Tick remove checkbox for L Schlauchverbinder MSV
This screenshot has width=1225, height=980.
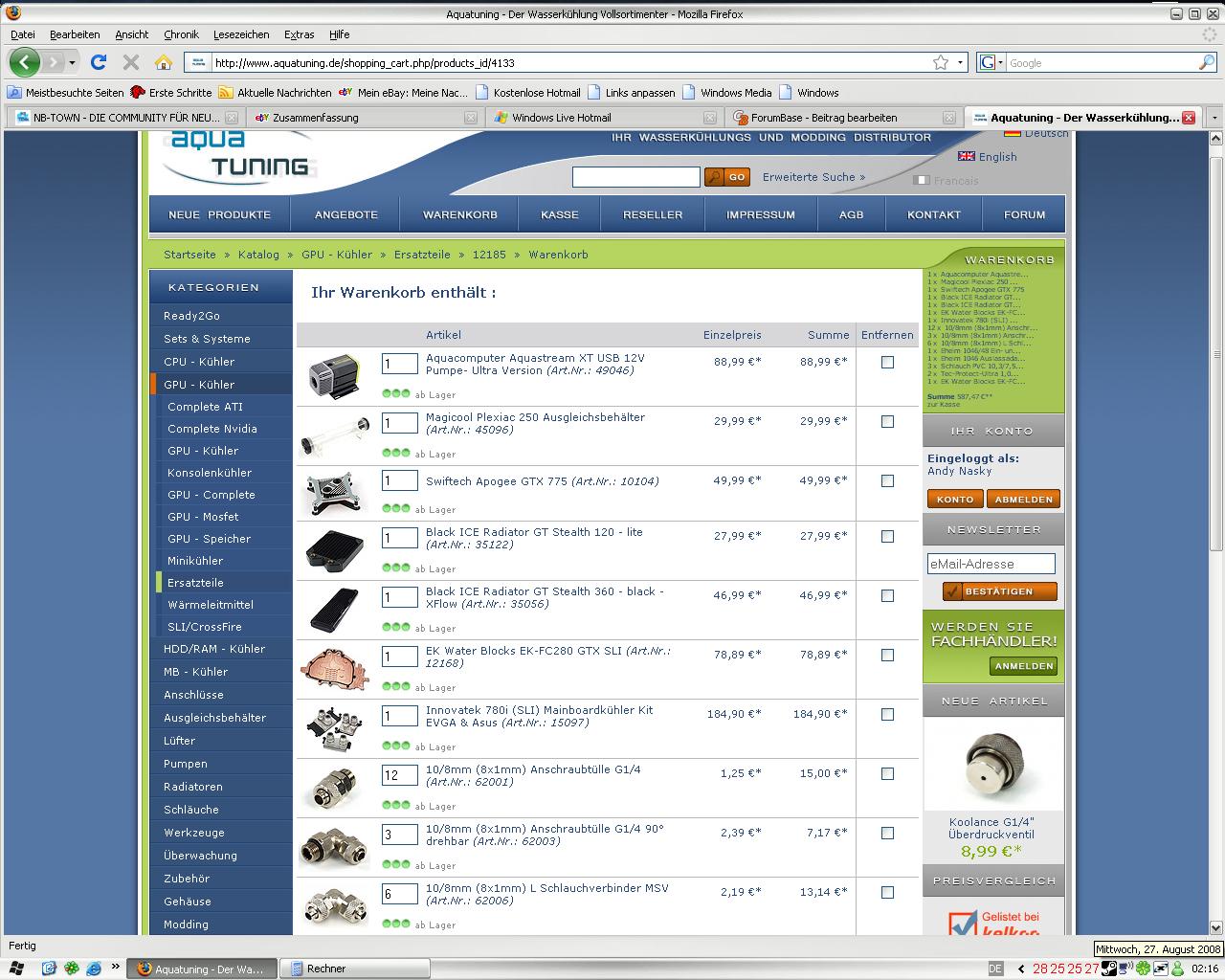tap(887, 892)
